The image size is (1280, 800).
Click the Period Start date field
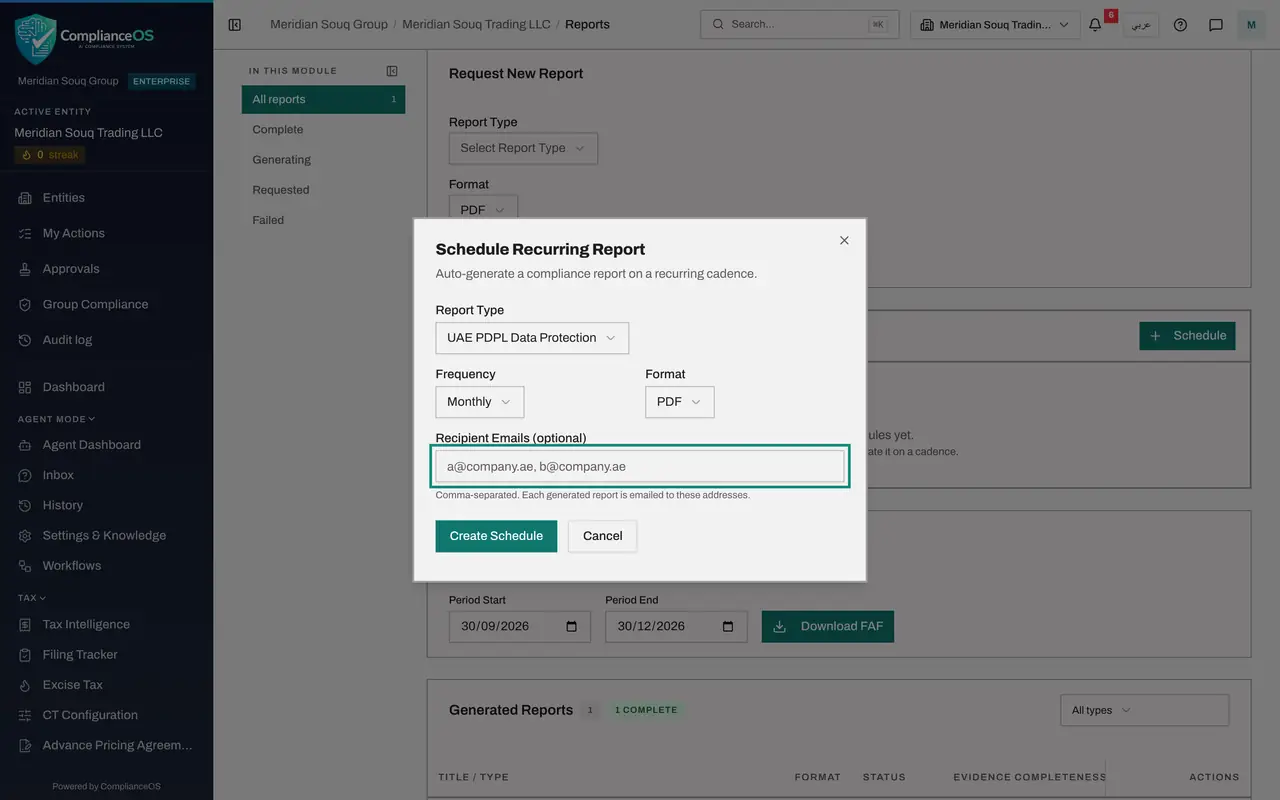(520, 626)
